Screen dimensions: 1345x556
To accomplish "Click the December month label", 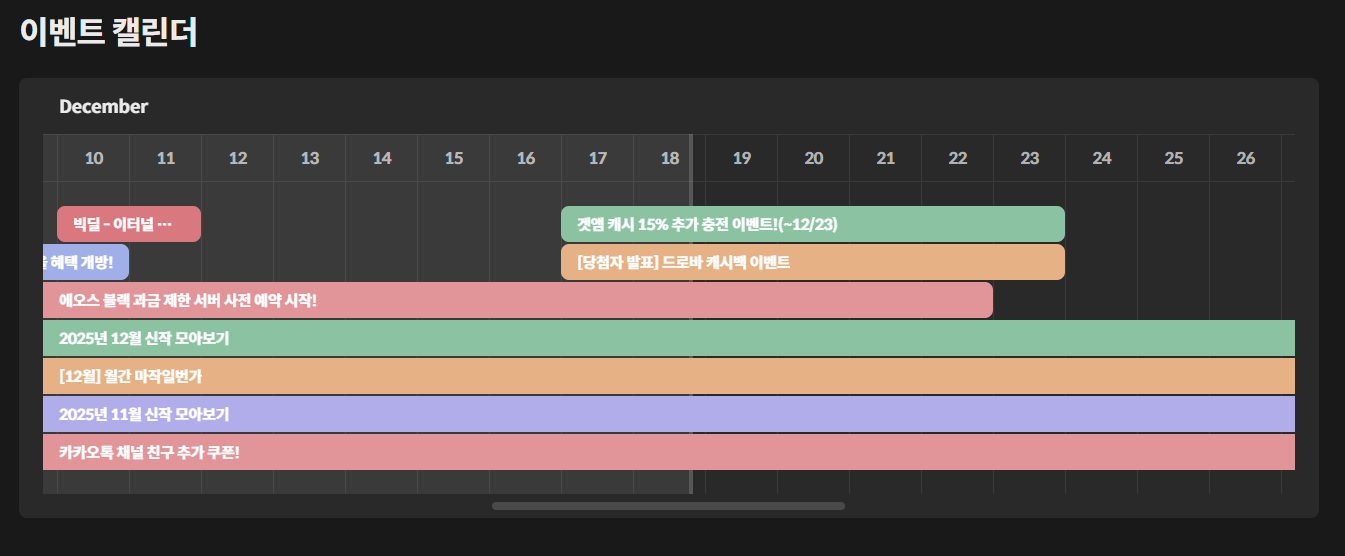I will (x=104, y=107).
